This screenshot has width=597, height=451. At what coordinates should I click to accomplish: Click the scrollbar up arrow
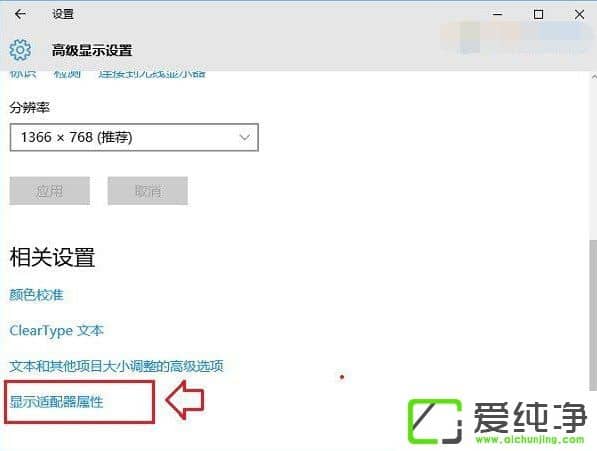coord(594,77)
